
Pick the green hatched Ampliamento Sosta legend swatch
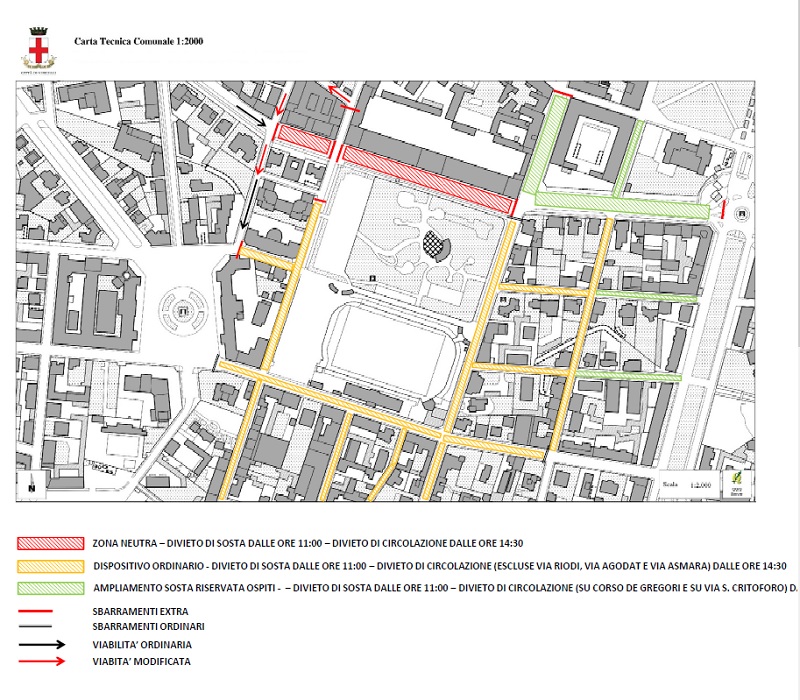coord(51,588)
